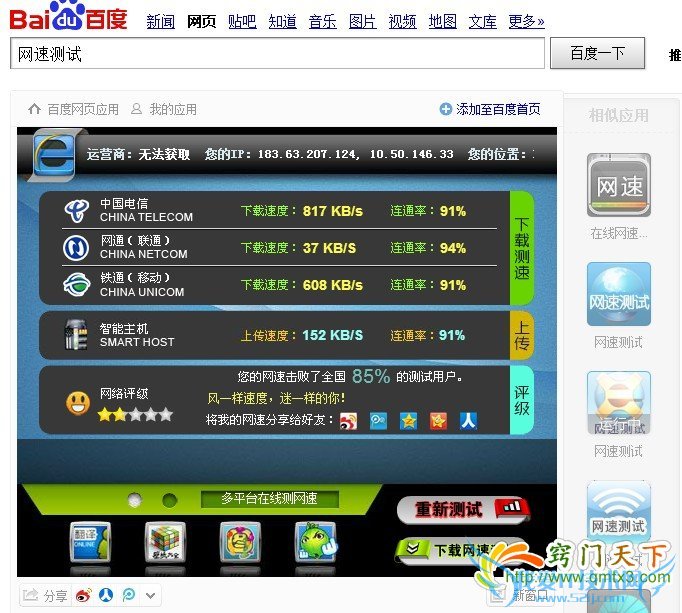Select the second green carousel dot

(170, 500)
